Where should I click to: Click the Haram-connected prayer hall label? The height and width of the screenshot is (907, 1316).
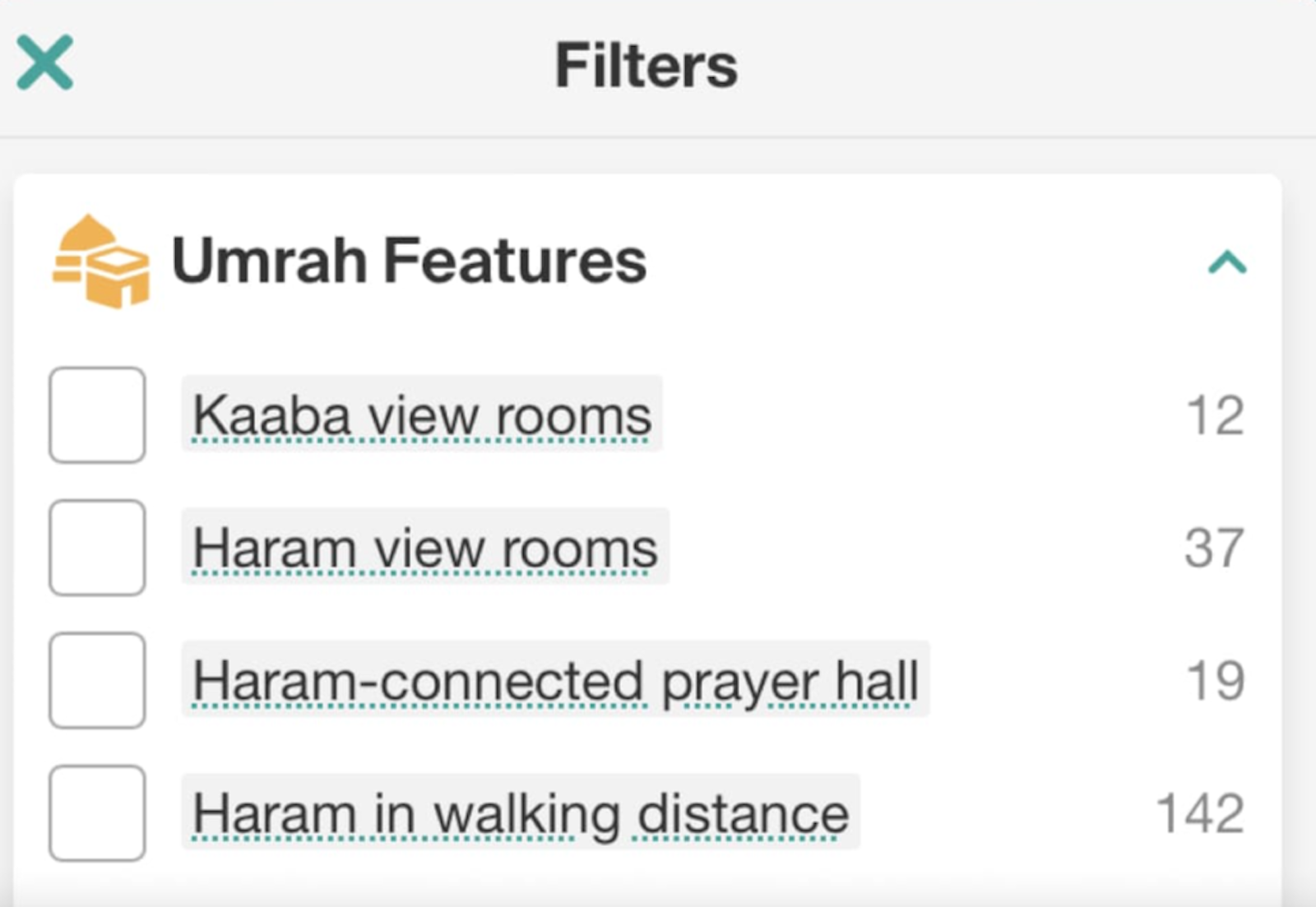(555, 681)
